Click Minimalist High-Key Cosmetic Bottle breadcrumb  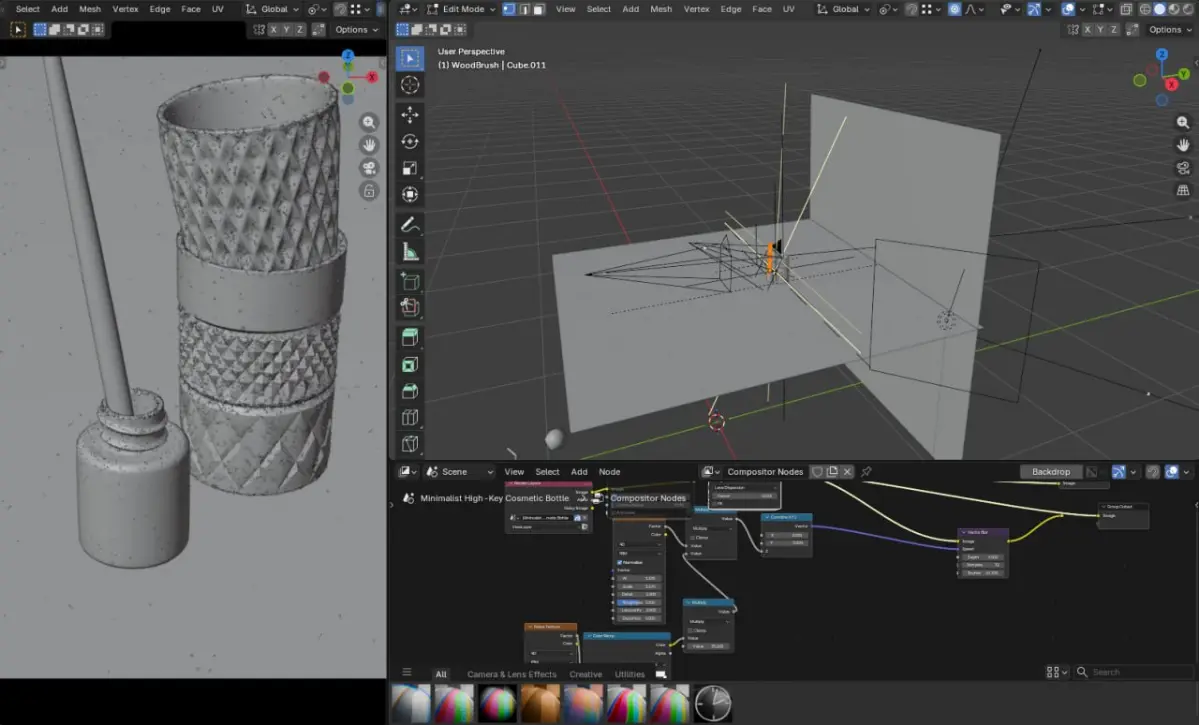(495, 498)
